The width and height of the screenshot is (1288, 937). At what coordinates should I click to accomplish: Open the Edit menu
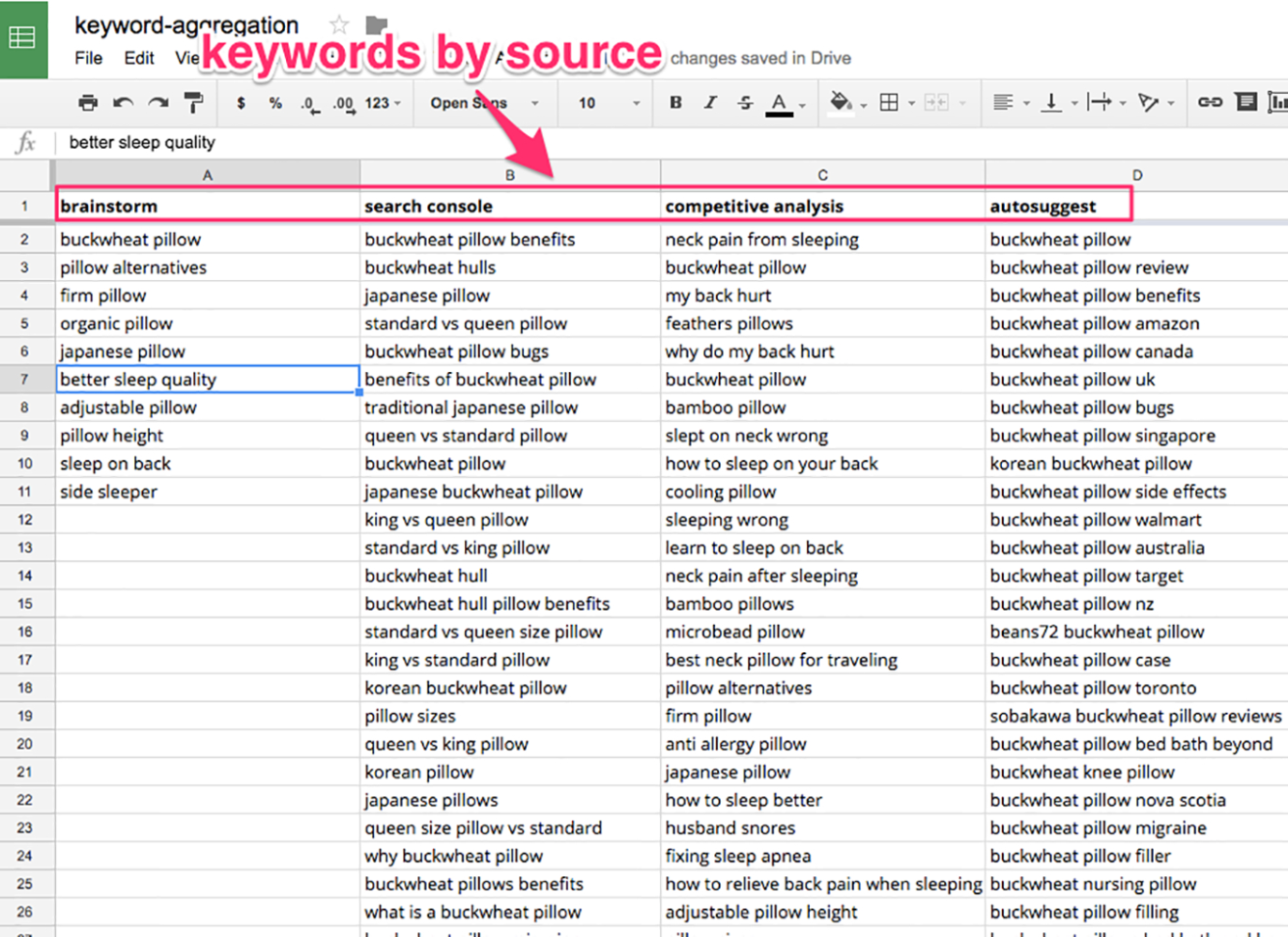[x=138, y=58]
